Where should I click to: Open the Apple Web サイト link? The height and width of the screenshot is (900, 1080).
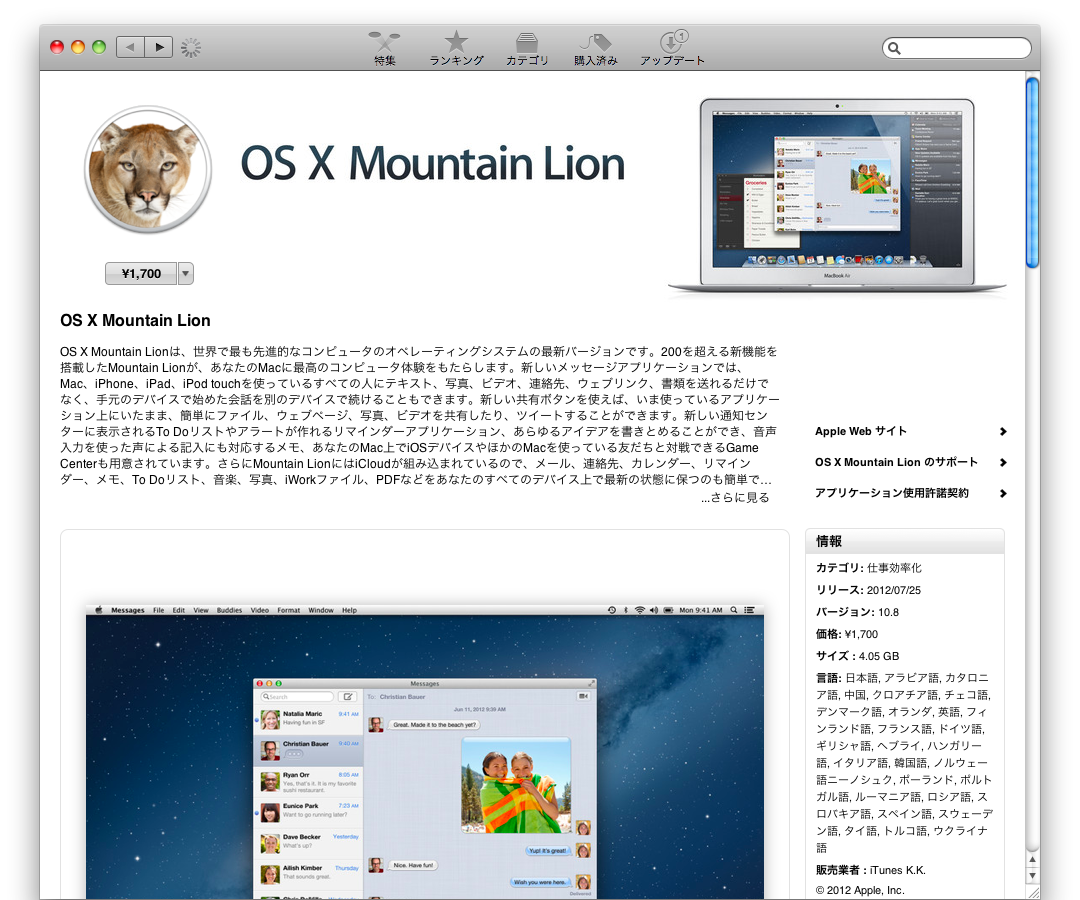(860, 431)
